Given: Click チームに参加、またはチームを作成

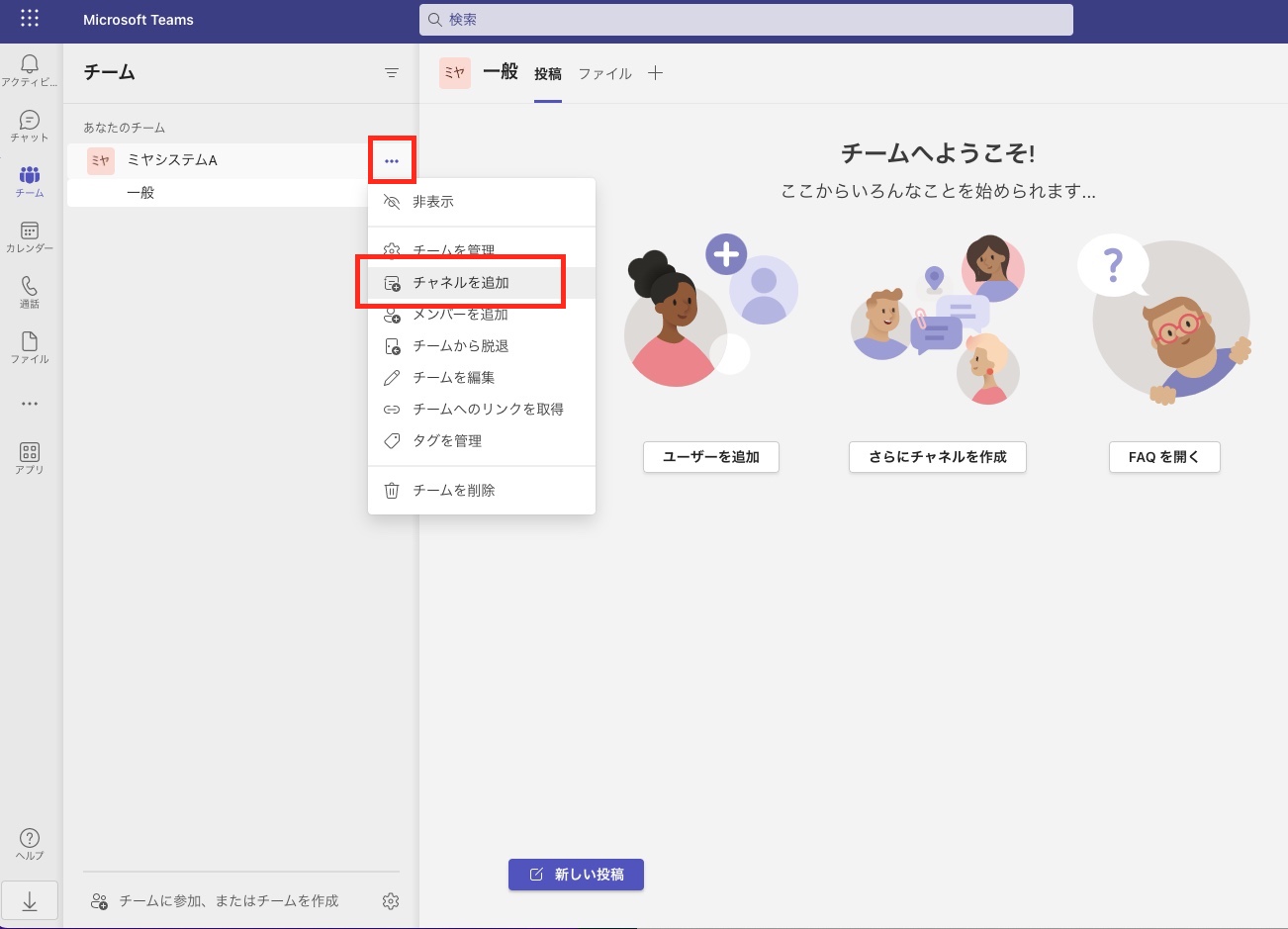Looking at the screenshot, I should [x=216, y=900].
